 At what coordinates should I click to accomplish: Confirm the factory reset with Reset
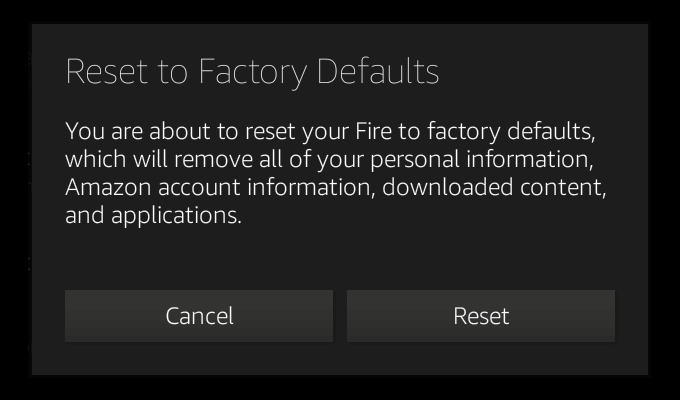[481, 316]
